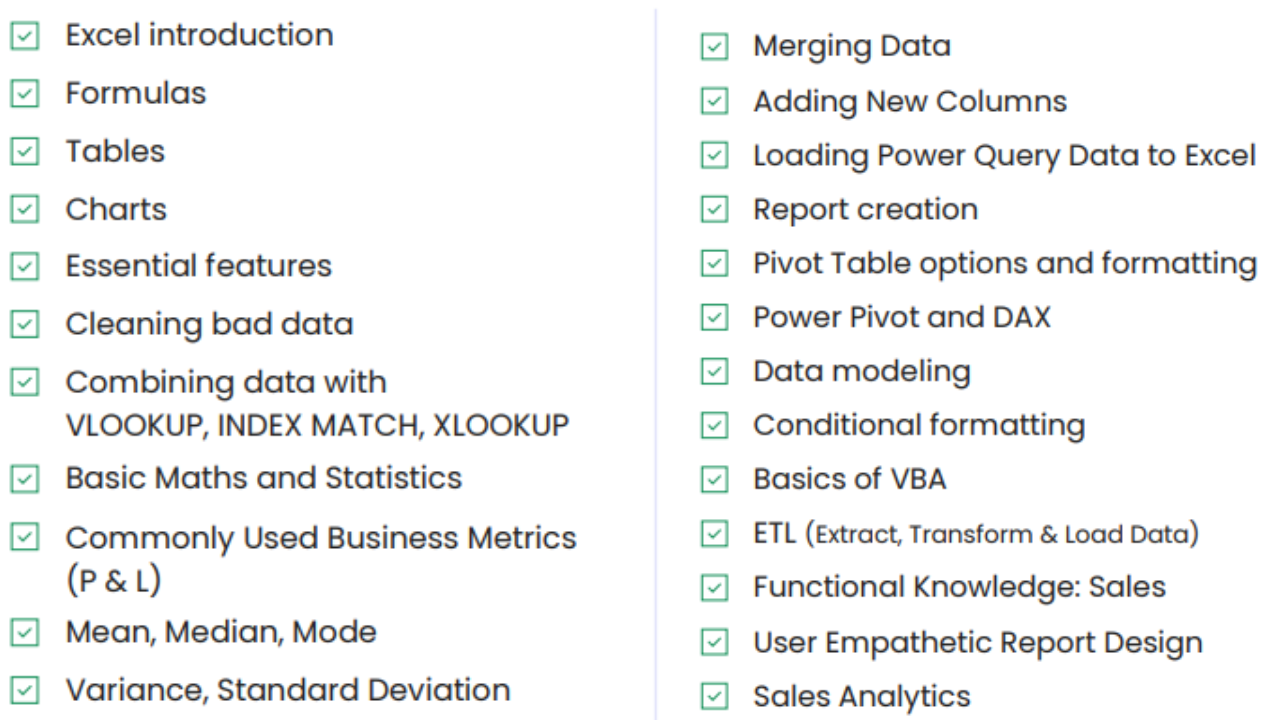Toggle the Excel introduction checkbox
This screenshot has width=1280, height=720.
[x=25, y=36]
